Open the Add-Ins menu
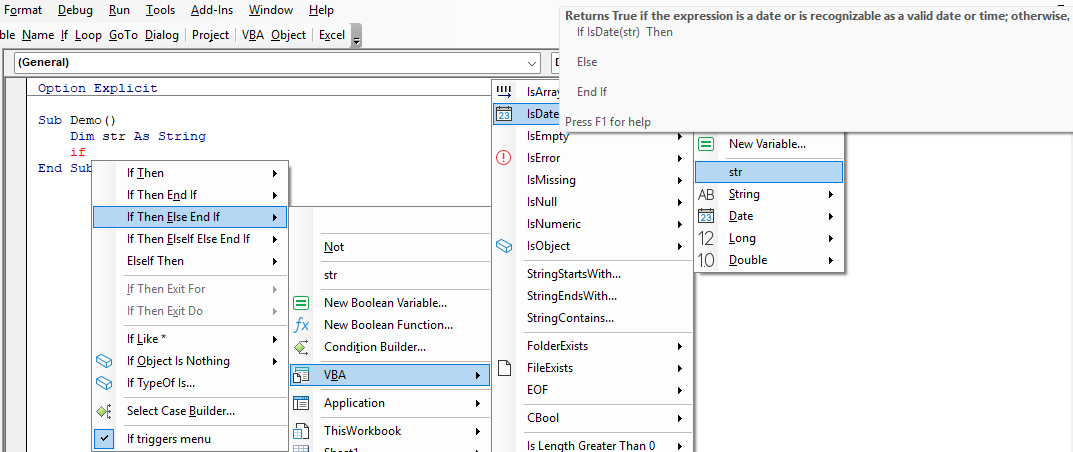The image size is (1073, 452). coord(212,10)
